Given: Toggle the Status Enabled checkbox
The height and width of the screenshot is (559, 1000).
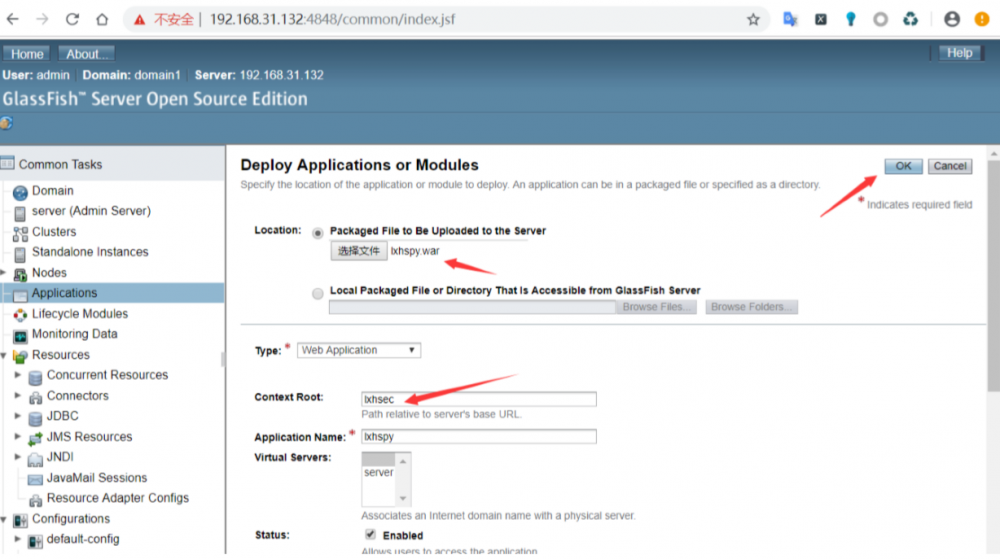Looking at the screenshot, I should point(370,534).
